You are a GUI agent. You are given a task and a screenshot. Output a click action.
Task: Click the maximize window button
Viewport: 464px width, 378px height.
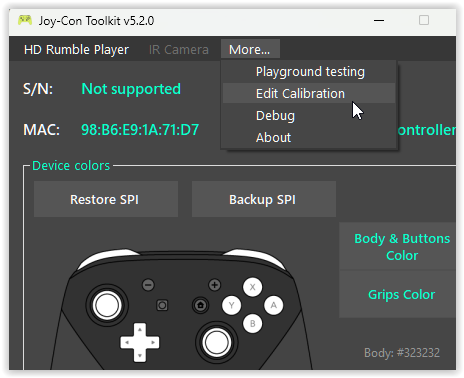[424, 21]
